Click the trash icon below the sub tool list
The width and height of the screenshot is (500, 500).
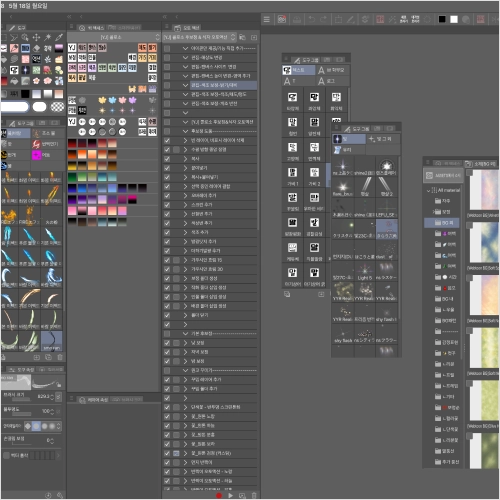click(60, 357)
